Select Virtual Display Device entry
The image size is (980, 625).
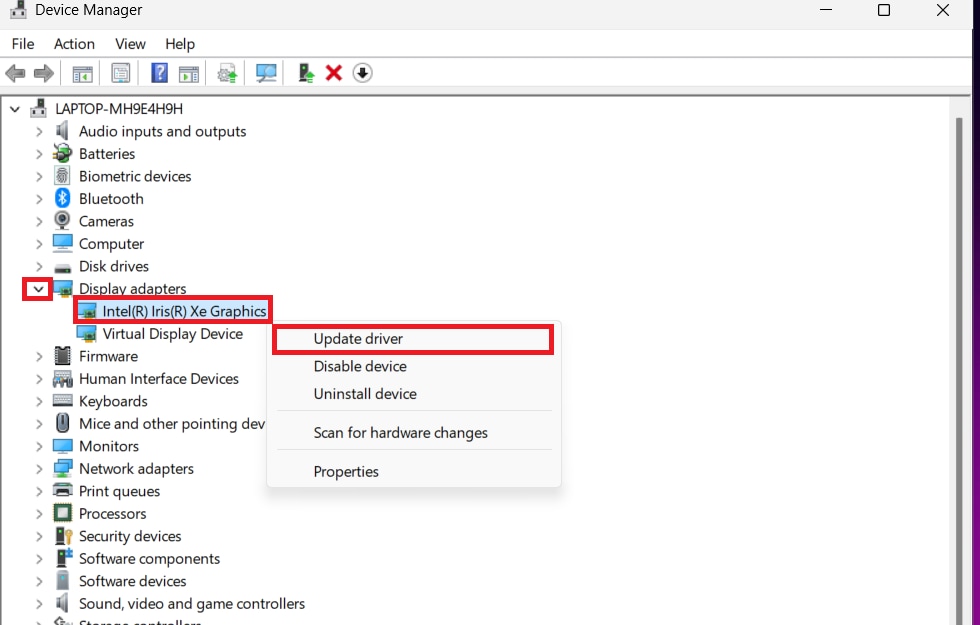pyautogui.click(x=172, y=334)
